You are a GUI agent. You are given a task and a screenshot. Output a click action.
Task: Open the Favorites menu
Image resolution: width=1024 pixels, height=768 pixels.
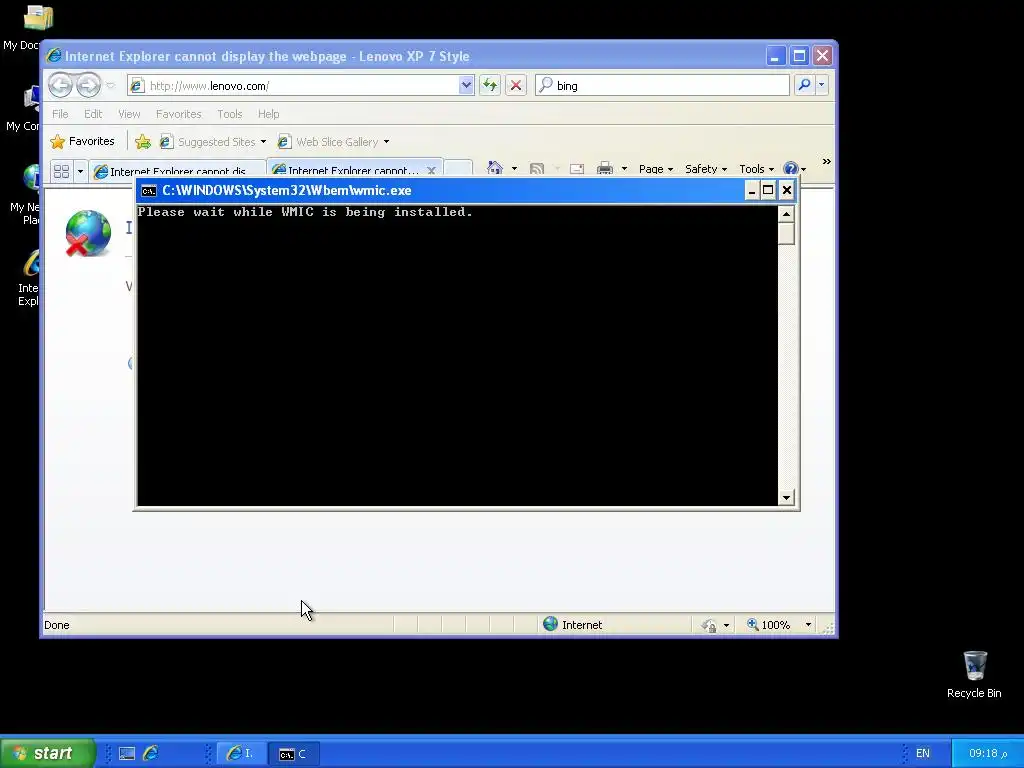pos(178,114)
